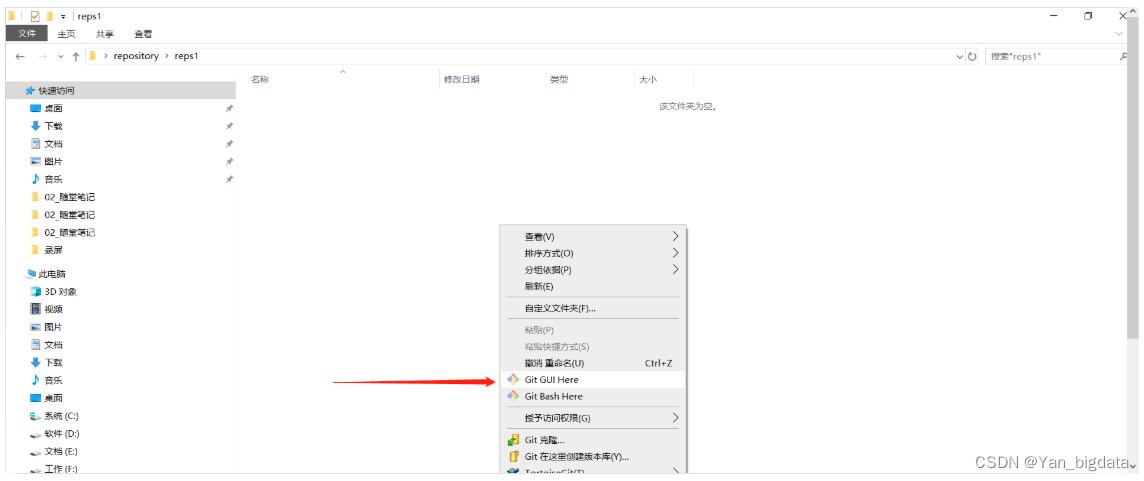1144x481 pixels.
Task: Click the pin icon beside pinned 音乐
Action: point(229,179)
